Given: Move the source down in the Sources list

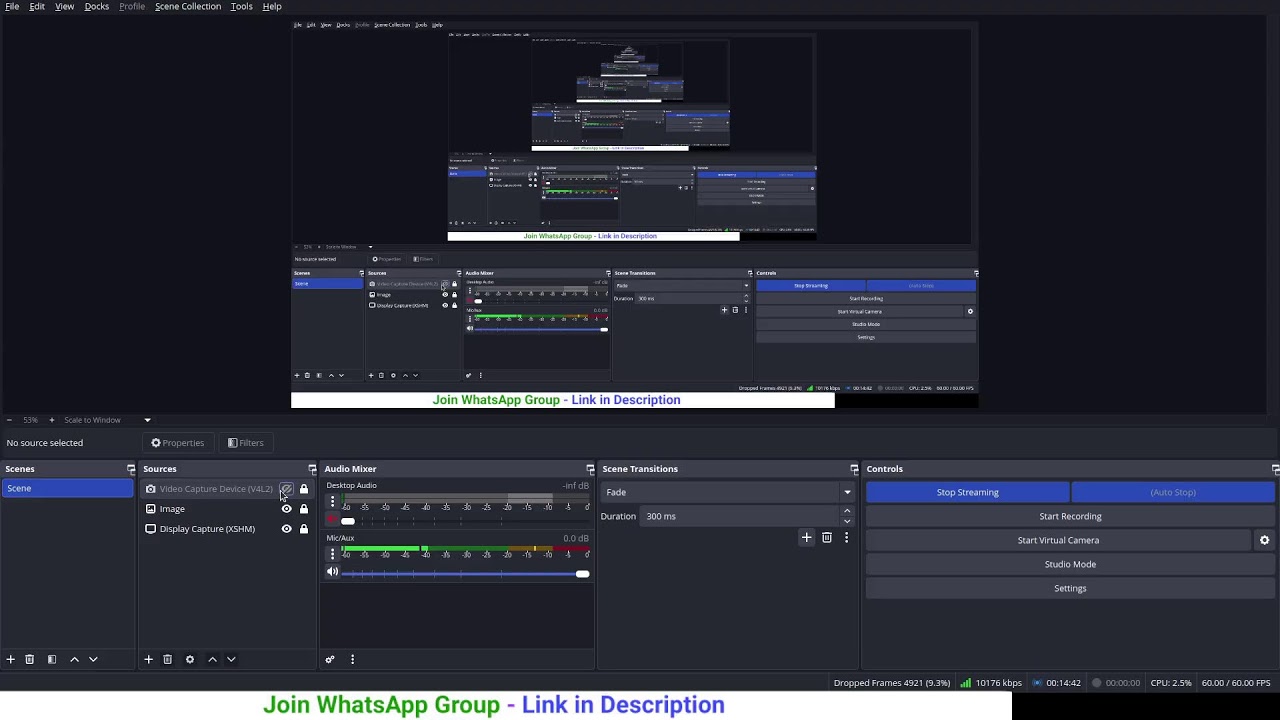Looking at the screenshot, I should click(231, 659).
